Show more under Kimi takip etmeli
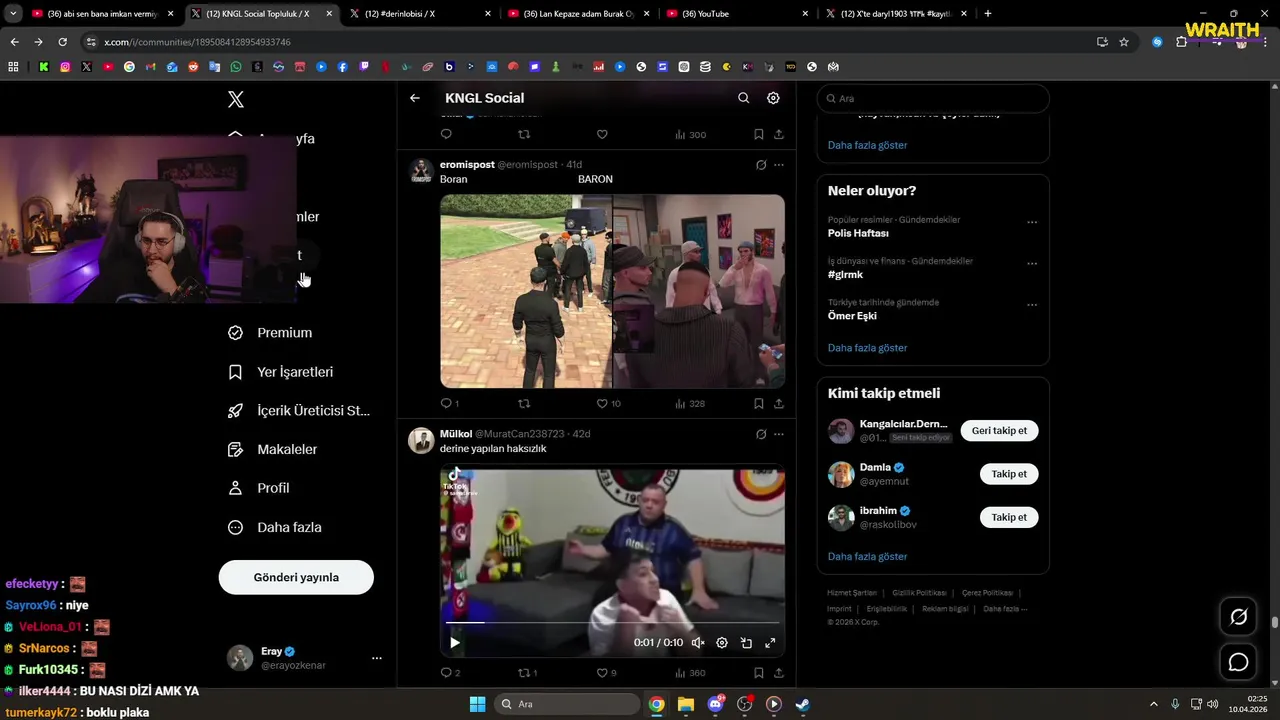The image size is (1280, 720). [x=867, y=556]
